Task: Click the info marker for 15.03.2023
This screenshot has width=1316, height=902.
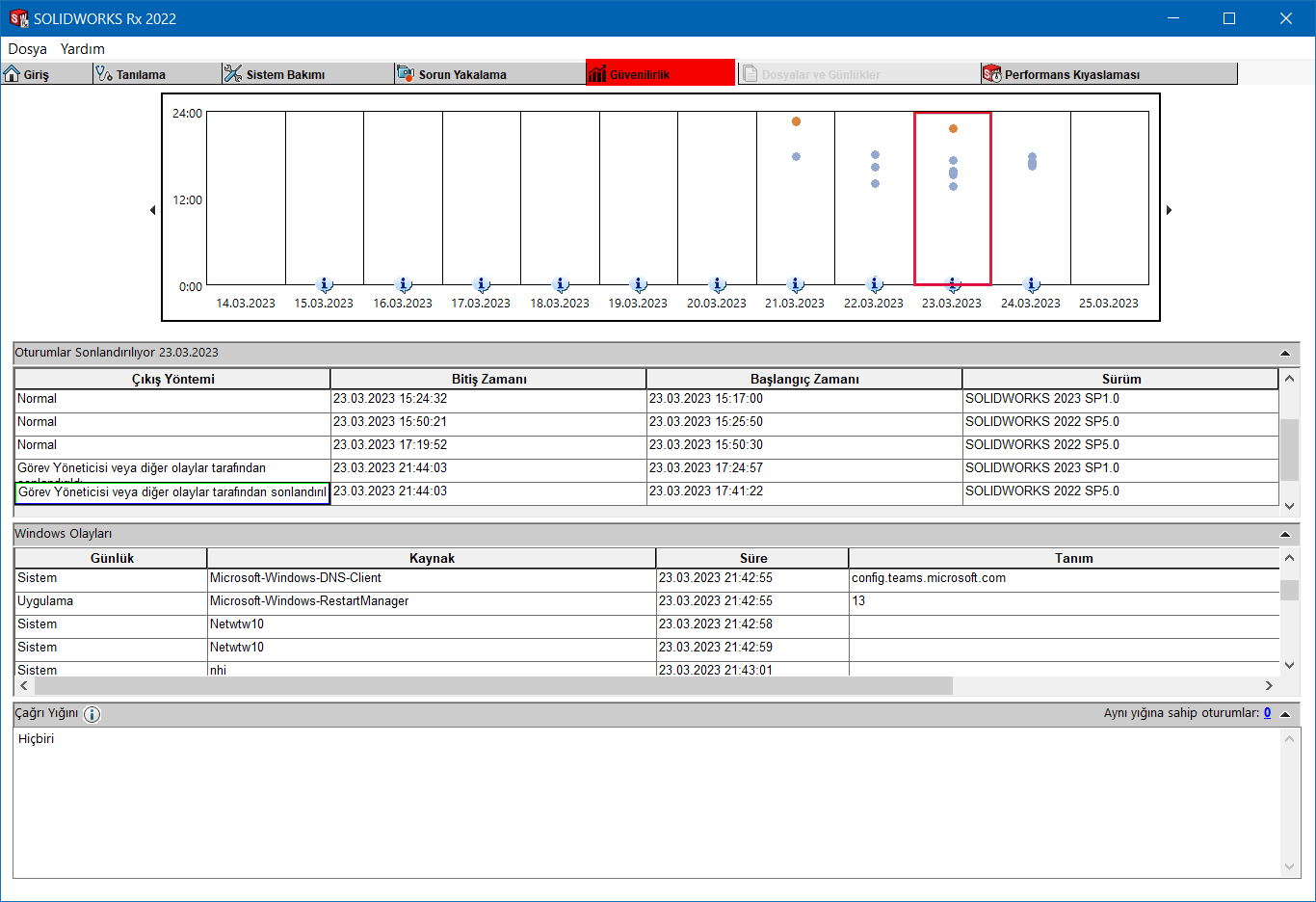Action: click(325, 285)
